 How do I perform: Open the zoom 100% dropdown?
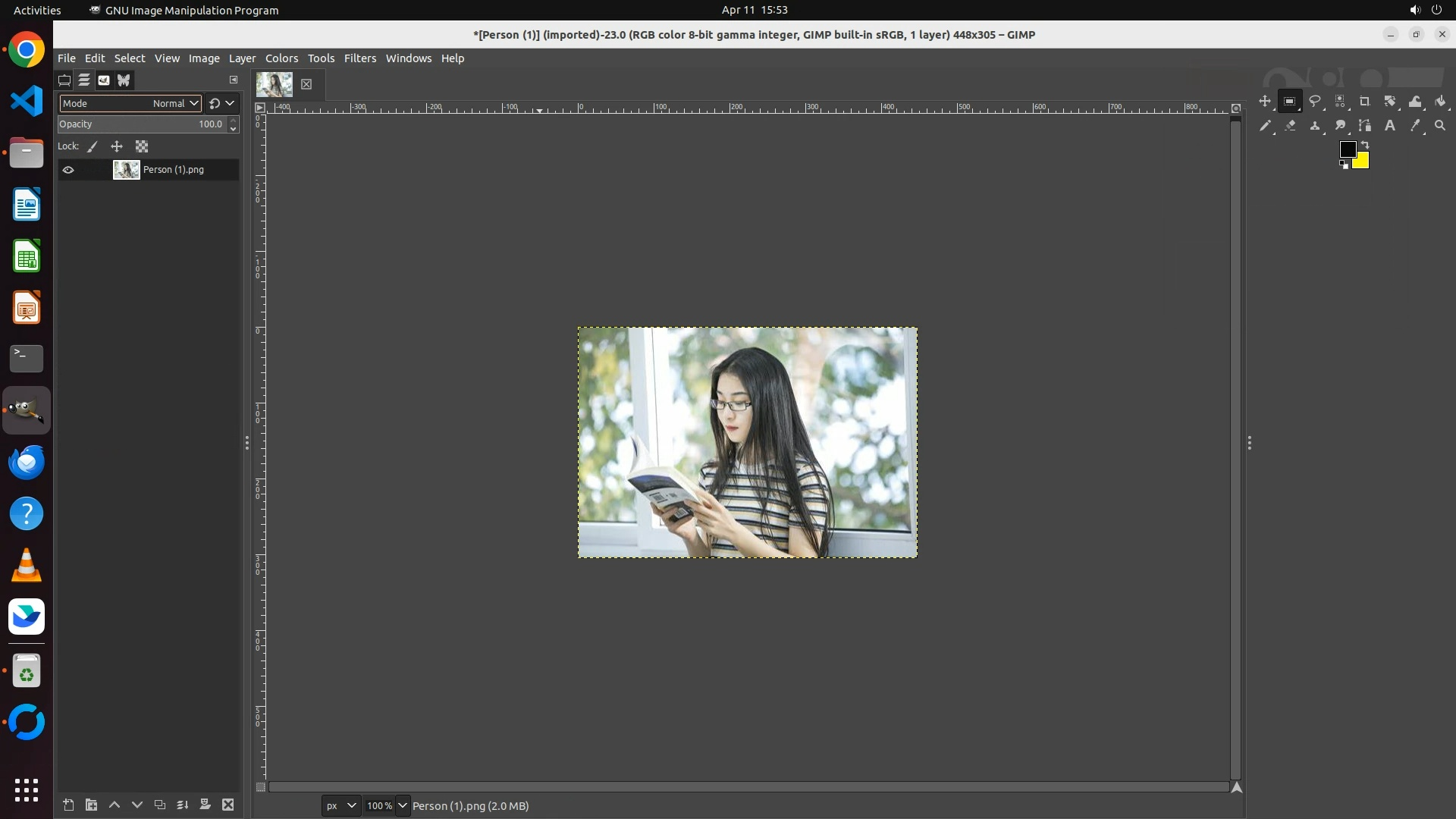pyautogui.click(x=402, y=805)
